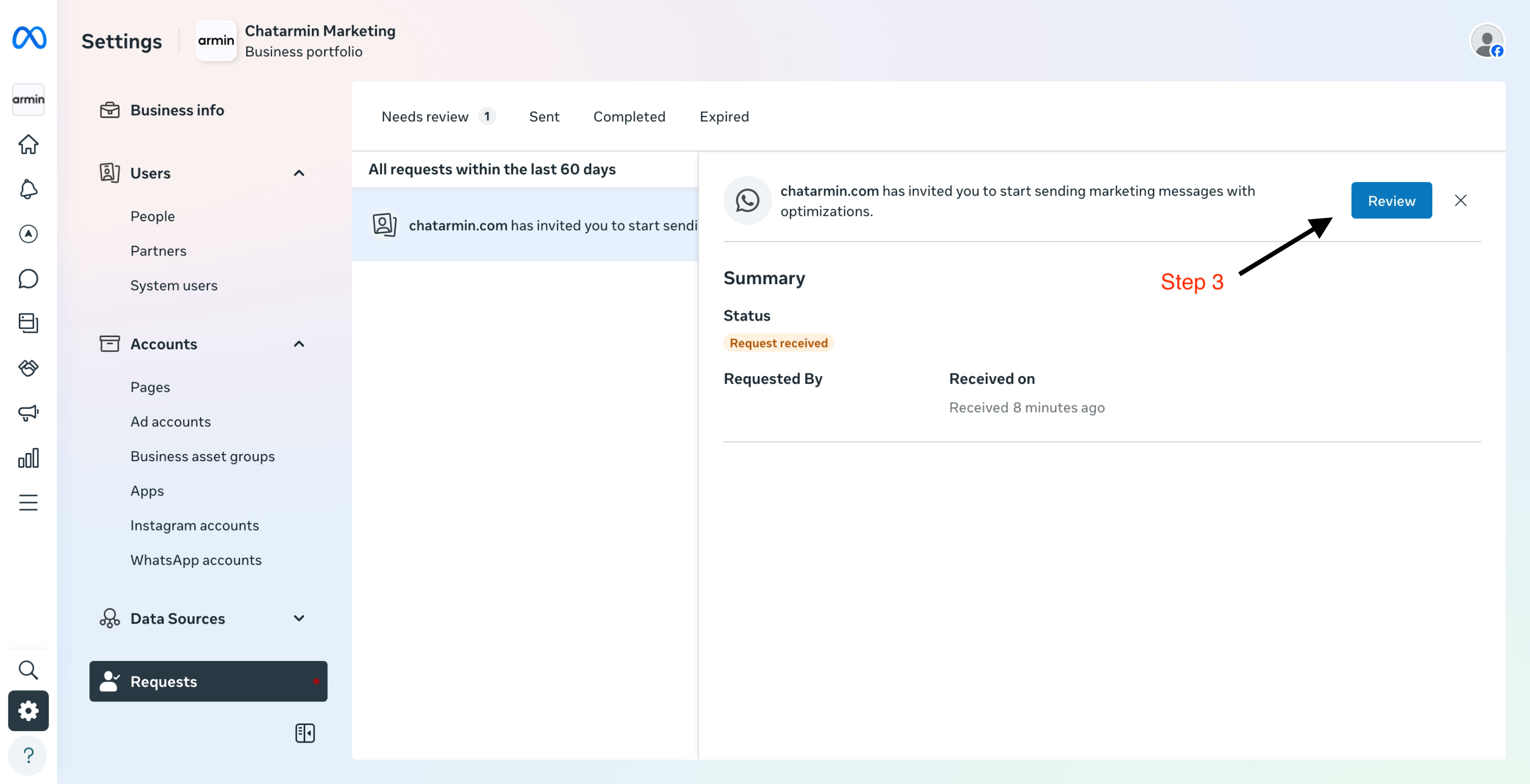Image resolution: width=1530 pixels, height=784 pixels.
Task: Close the request details panel
Action: pos(1460,201)
